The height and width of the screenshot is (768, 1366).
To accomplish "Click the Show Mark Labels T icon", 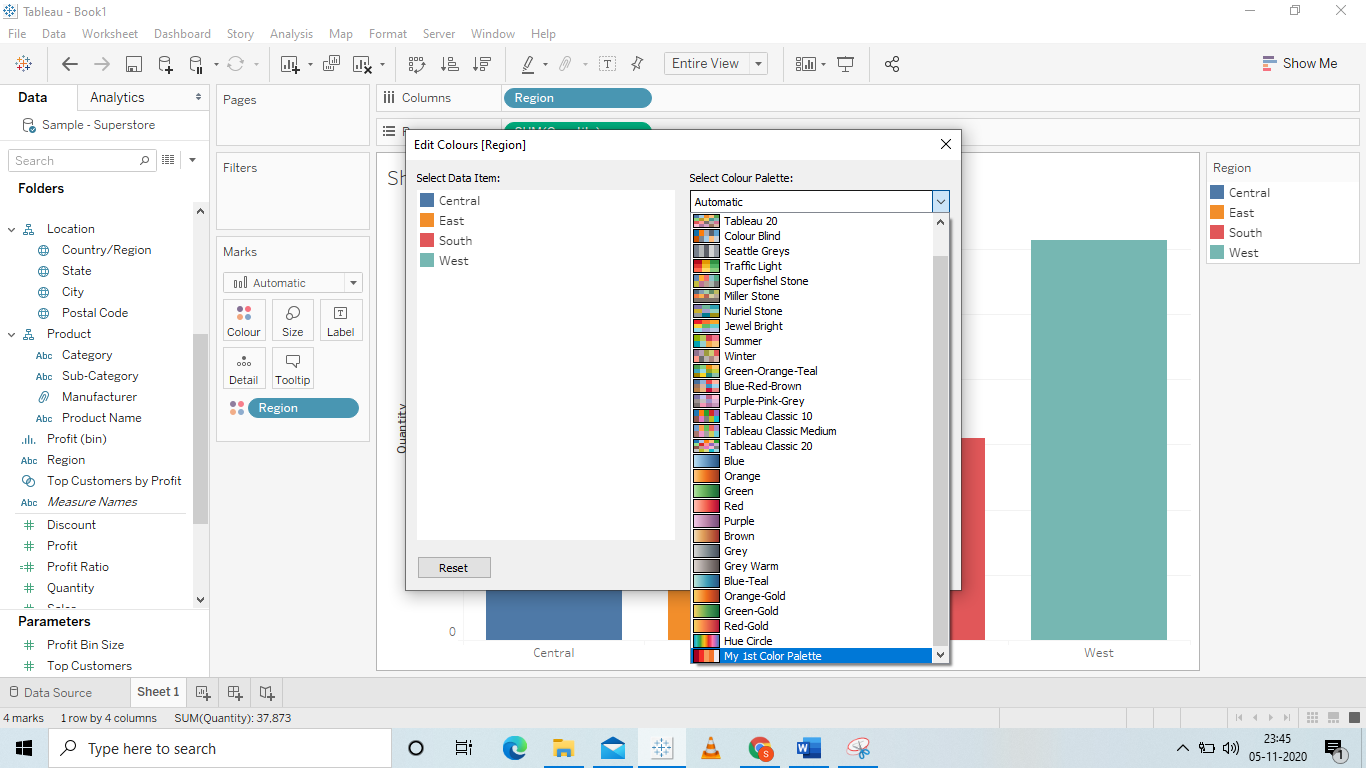I will tap(607, 64).
